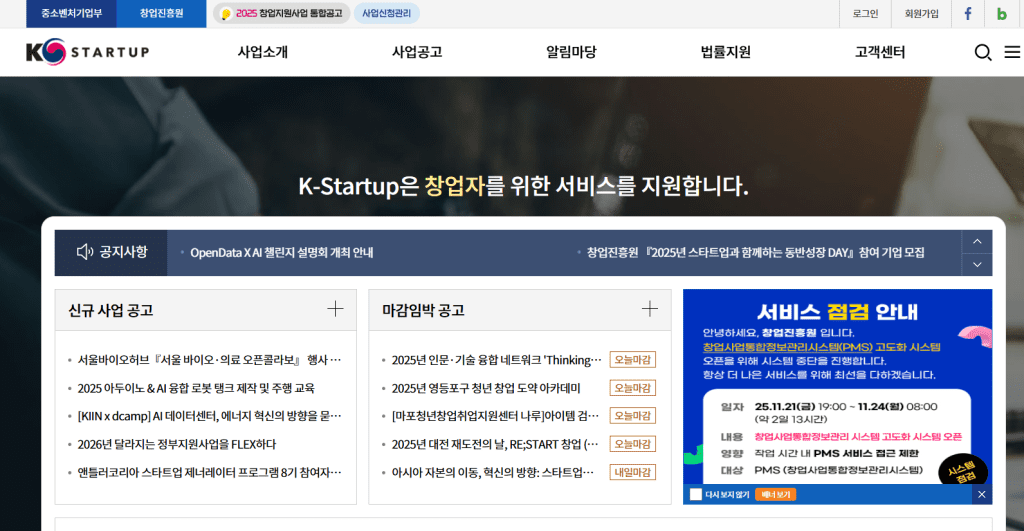Screen dimensions: 1024x531
Task: Open the 사업공고 menu
Action: (x=417, y=52)
